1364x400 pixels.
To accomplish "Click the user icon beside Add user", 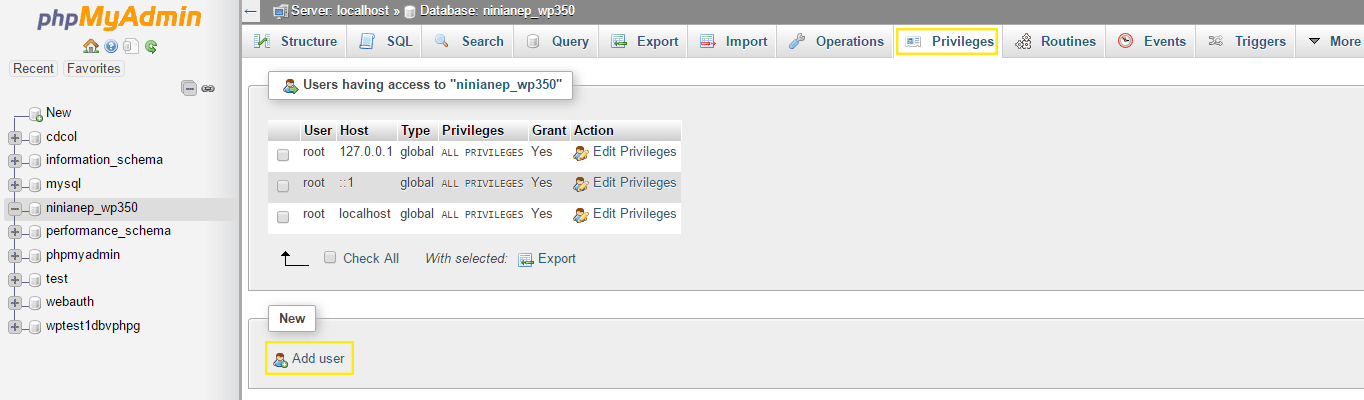I will [x=281, y=359].
